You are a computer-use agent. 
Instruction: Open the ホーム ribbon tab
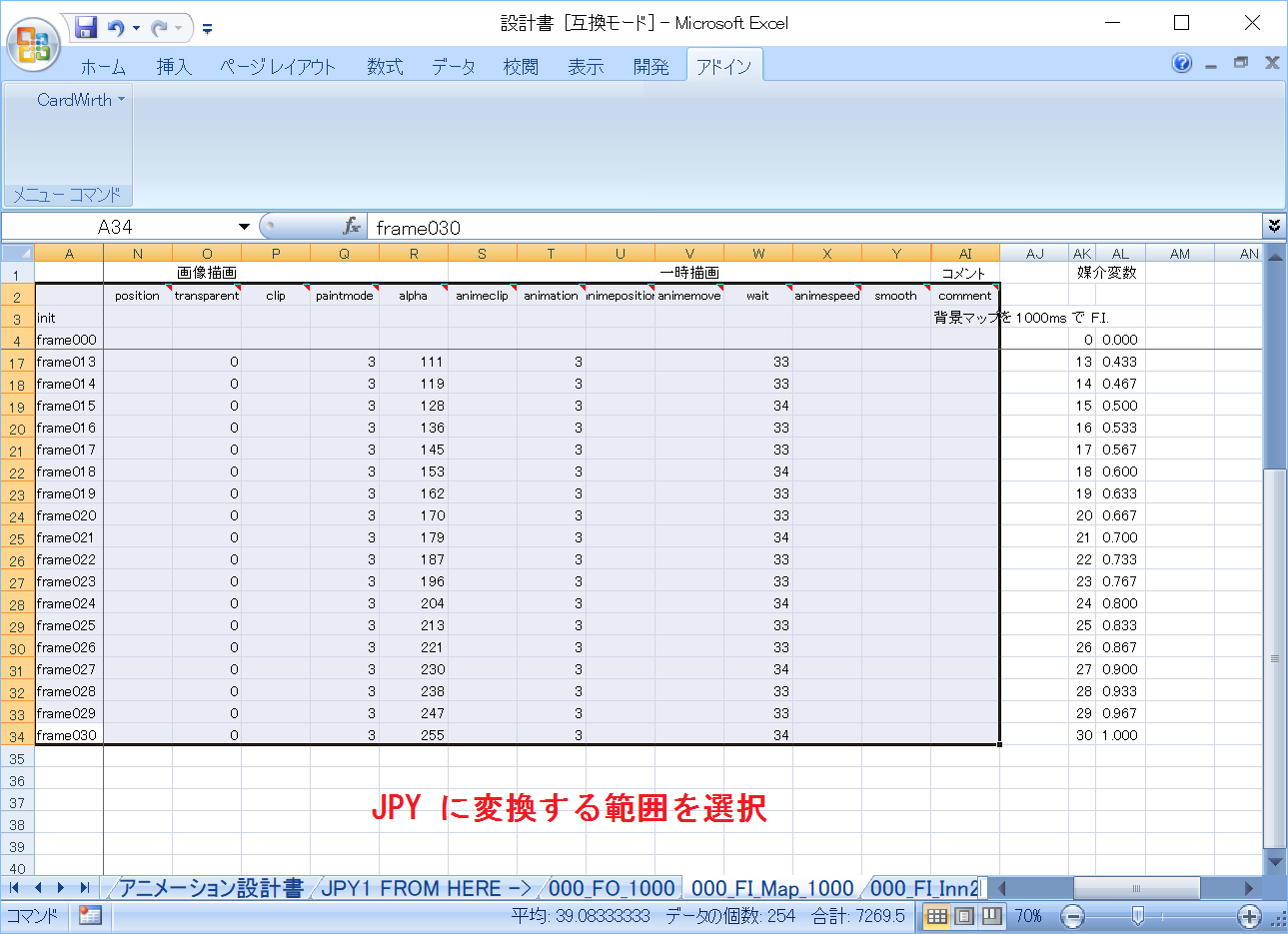point(103,67)
